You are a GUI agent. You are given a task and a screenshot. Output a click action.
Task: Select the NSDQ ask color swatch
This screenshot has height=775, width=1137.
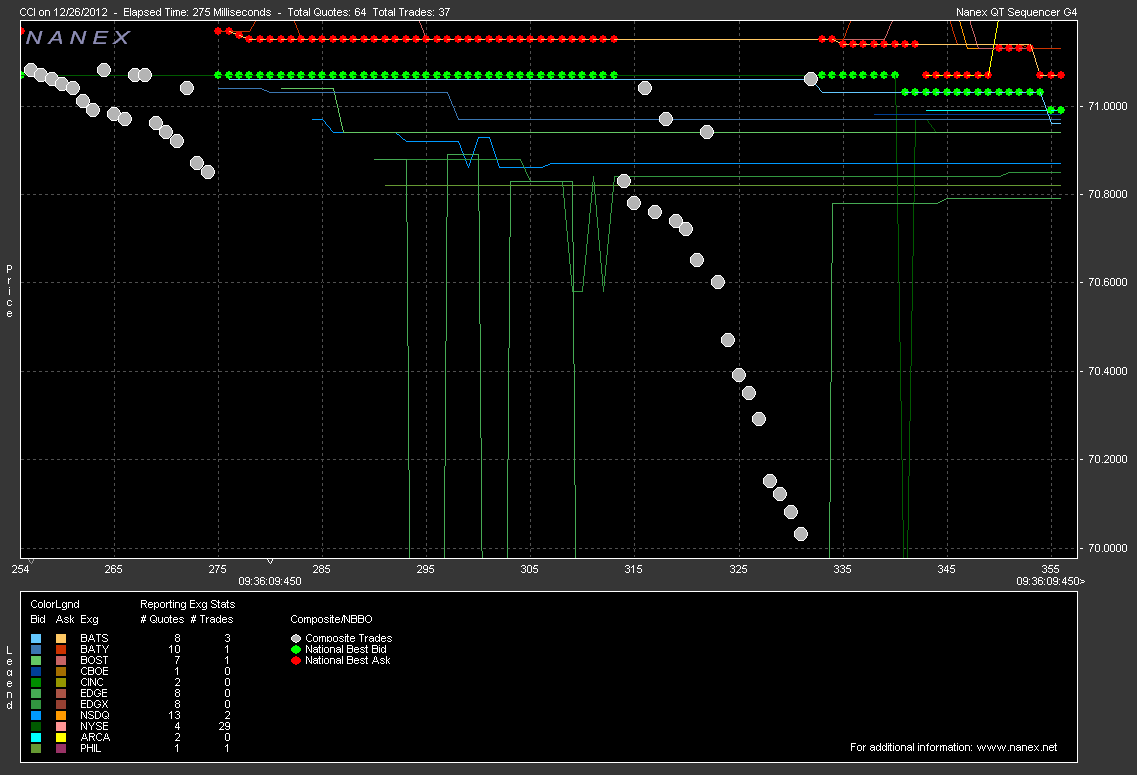(61, 716)
